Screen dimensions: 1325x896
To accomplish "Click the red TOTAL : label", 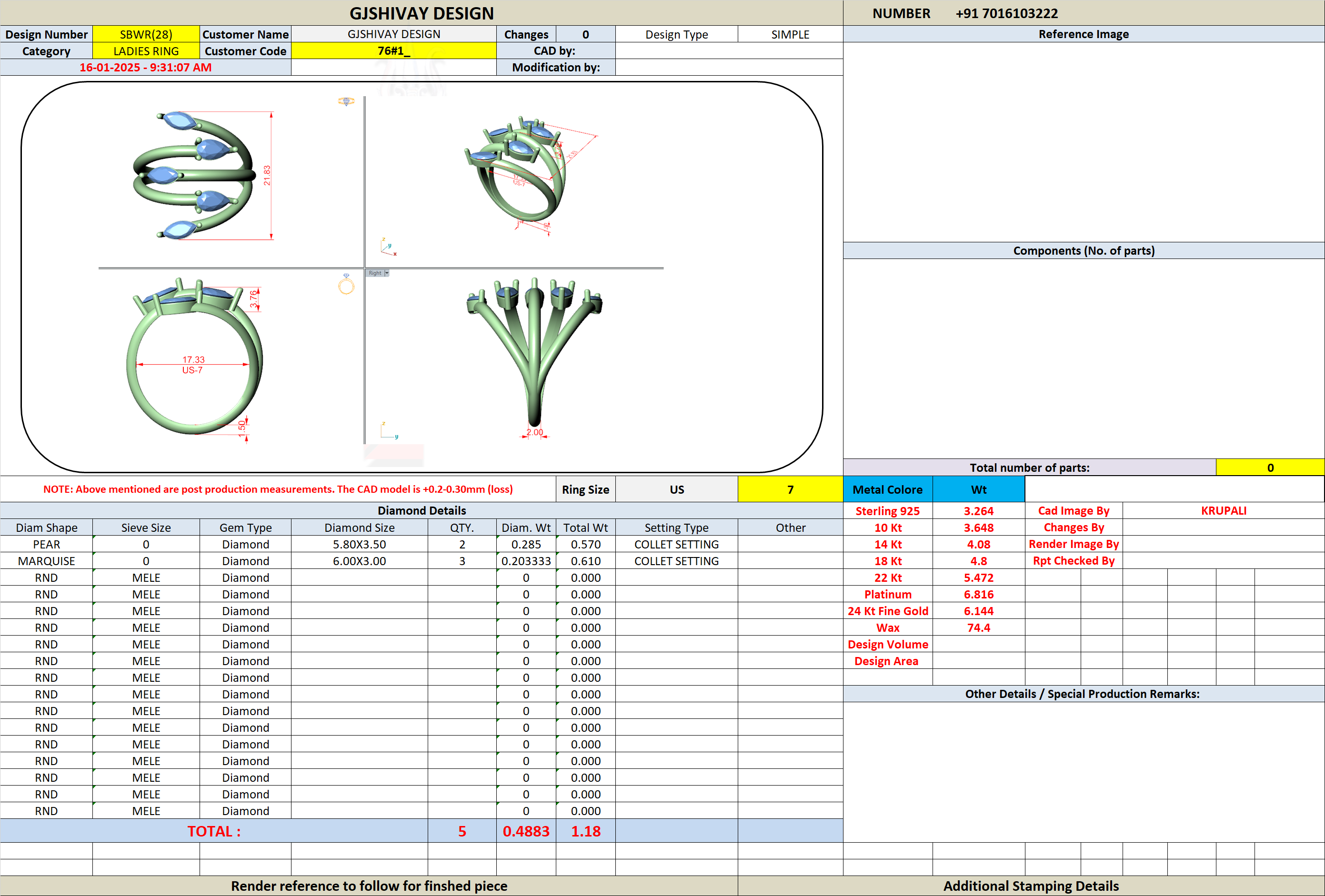I will pos(214,831).
